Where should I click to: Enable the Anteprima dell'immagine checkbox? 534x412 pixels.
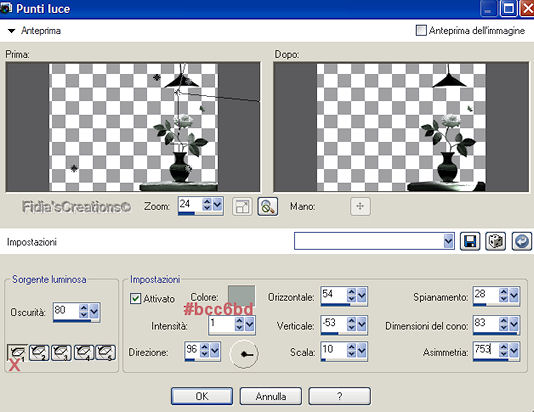coord(421,30)
